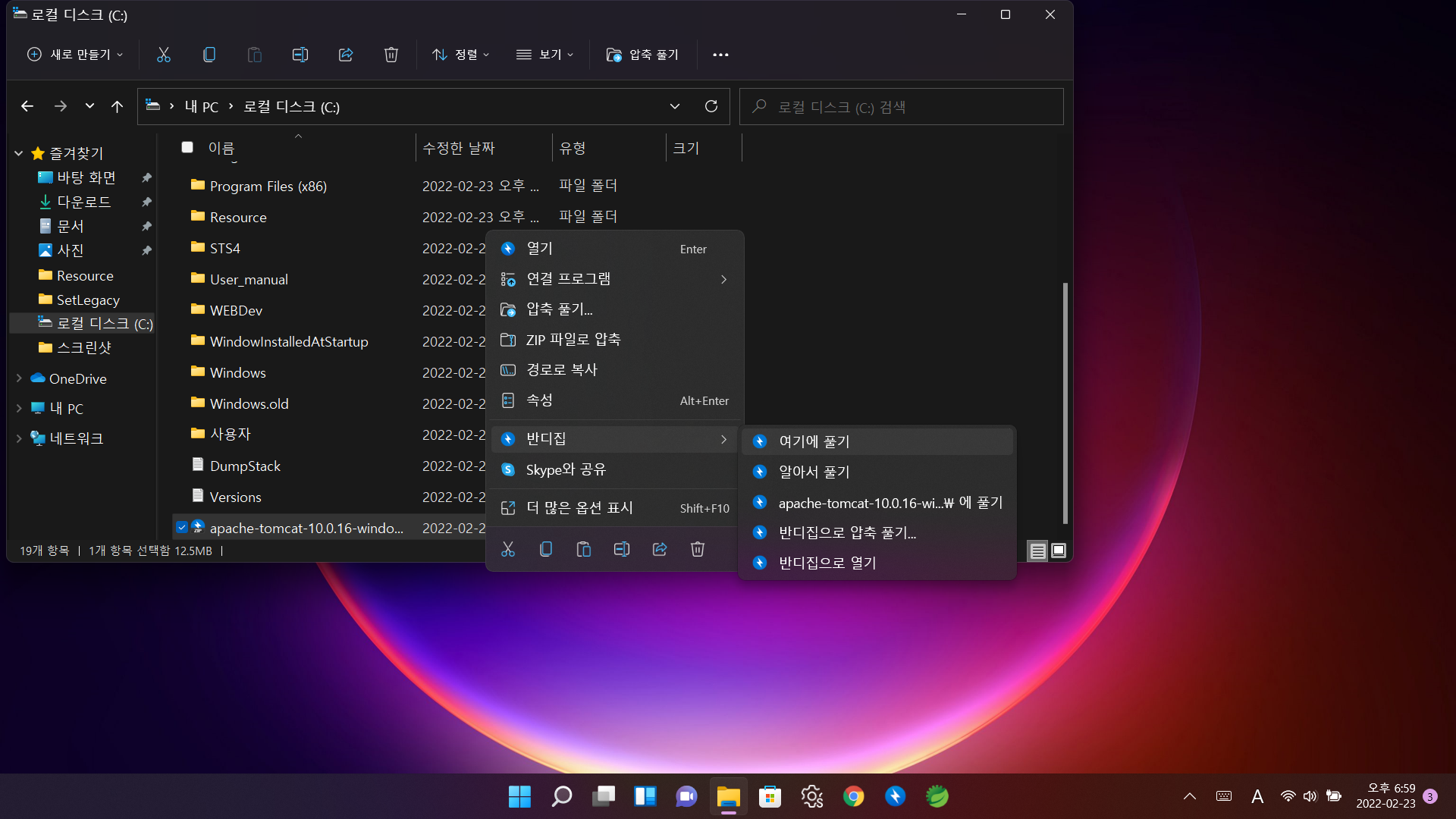Open address bar history dropdown chevron
1456x819 pixels.
point(674,106)
